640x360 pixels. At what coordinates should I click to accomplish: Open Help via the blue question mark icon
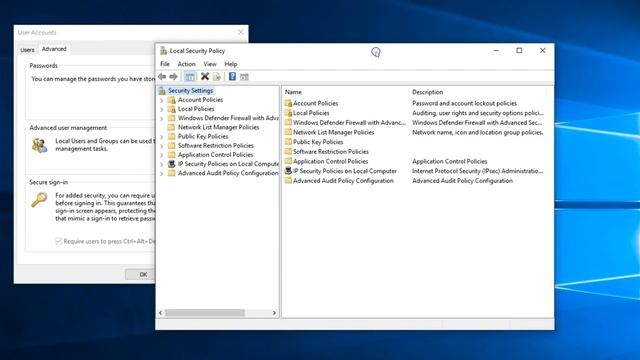(x=232, y=76)
